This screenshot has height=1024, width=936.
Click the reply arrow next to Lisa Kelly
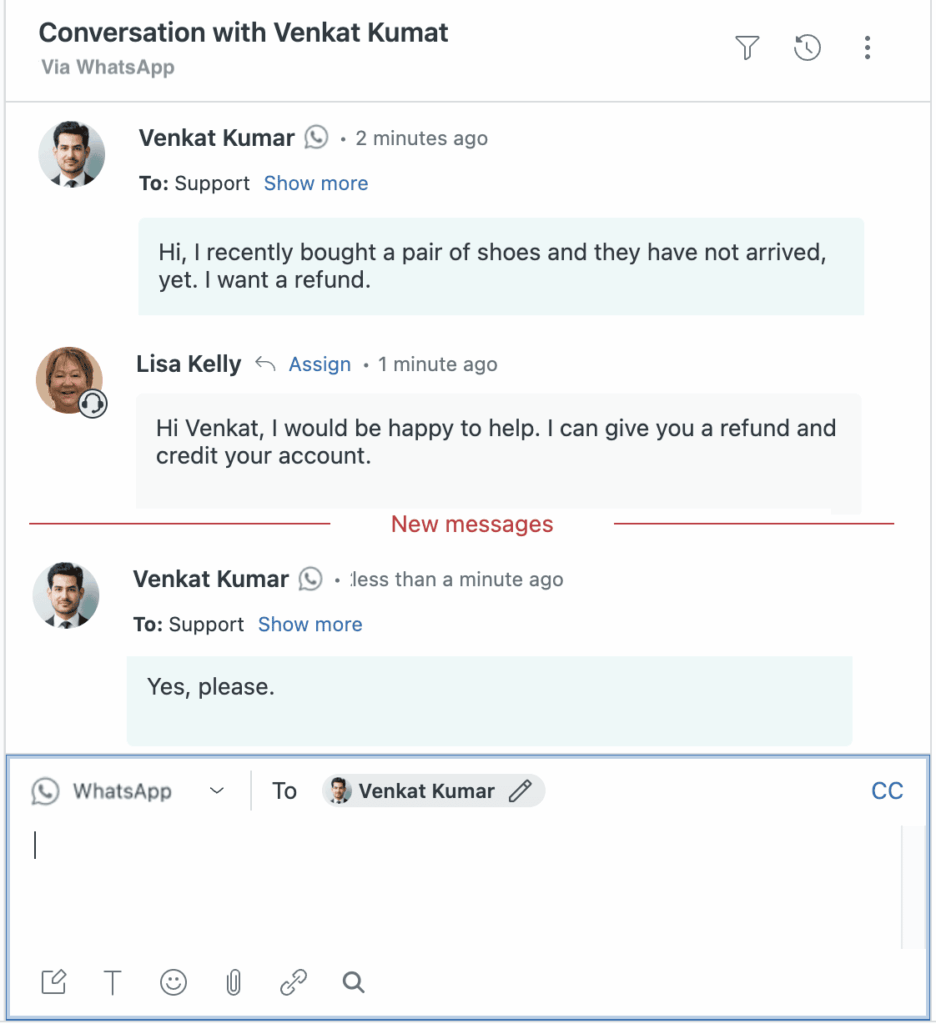265,364
